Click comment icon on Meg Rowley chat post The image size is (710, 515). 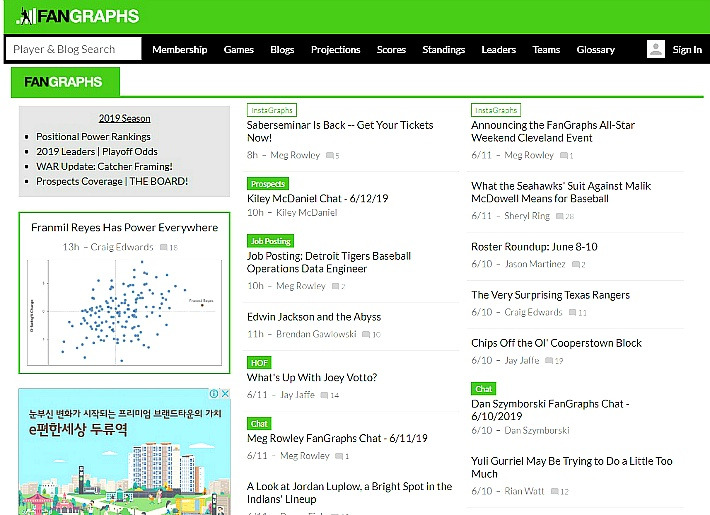339,456
